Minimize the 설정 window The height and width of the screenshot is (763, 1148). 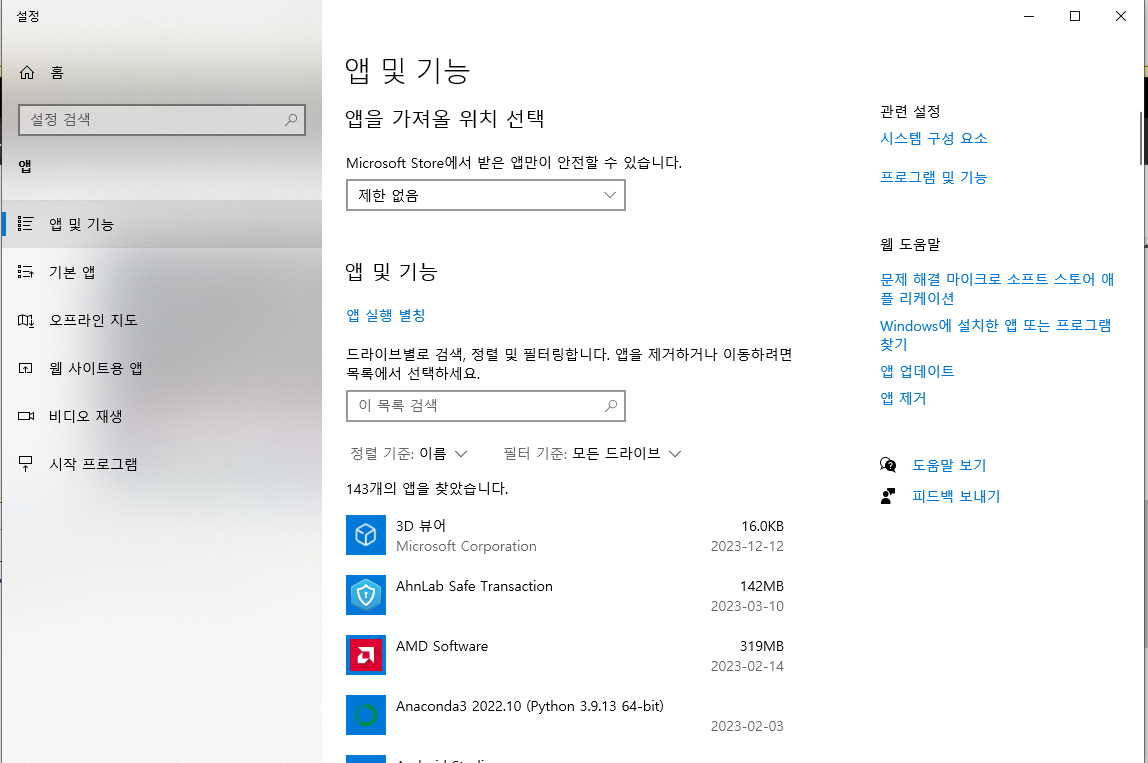(x=1029, y=16)
